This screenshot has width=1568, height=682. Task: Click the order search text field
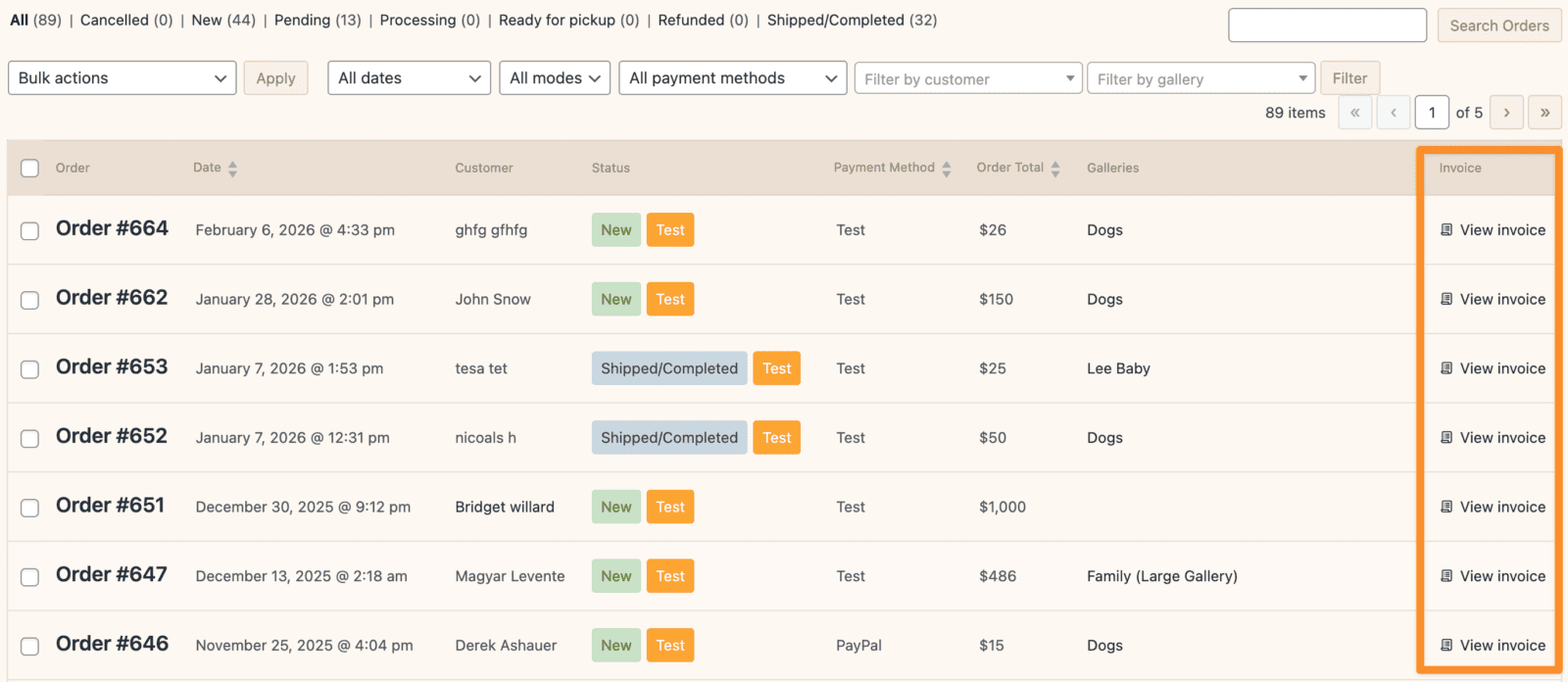pyautogui.click(x=1327, y=25)
